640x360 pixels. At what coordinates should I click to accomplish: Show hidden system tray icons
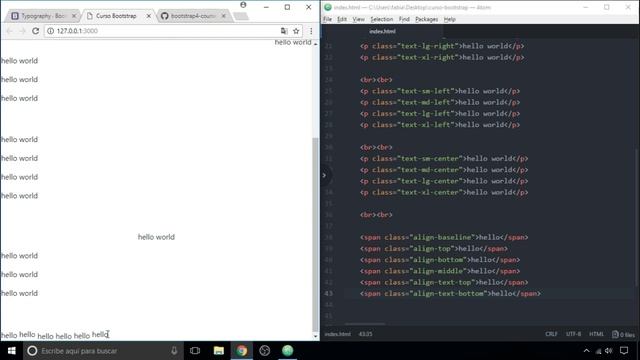click(x=587, y=351)
